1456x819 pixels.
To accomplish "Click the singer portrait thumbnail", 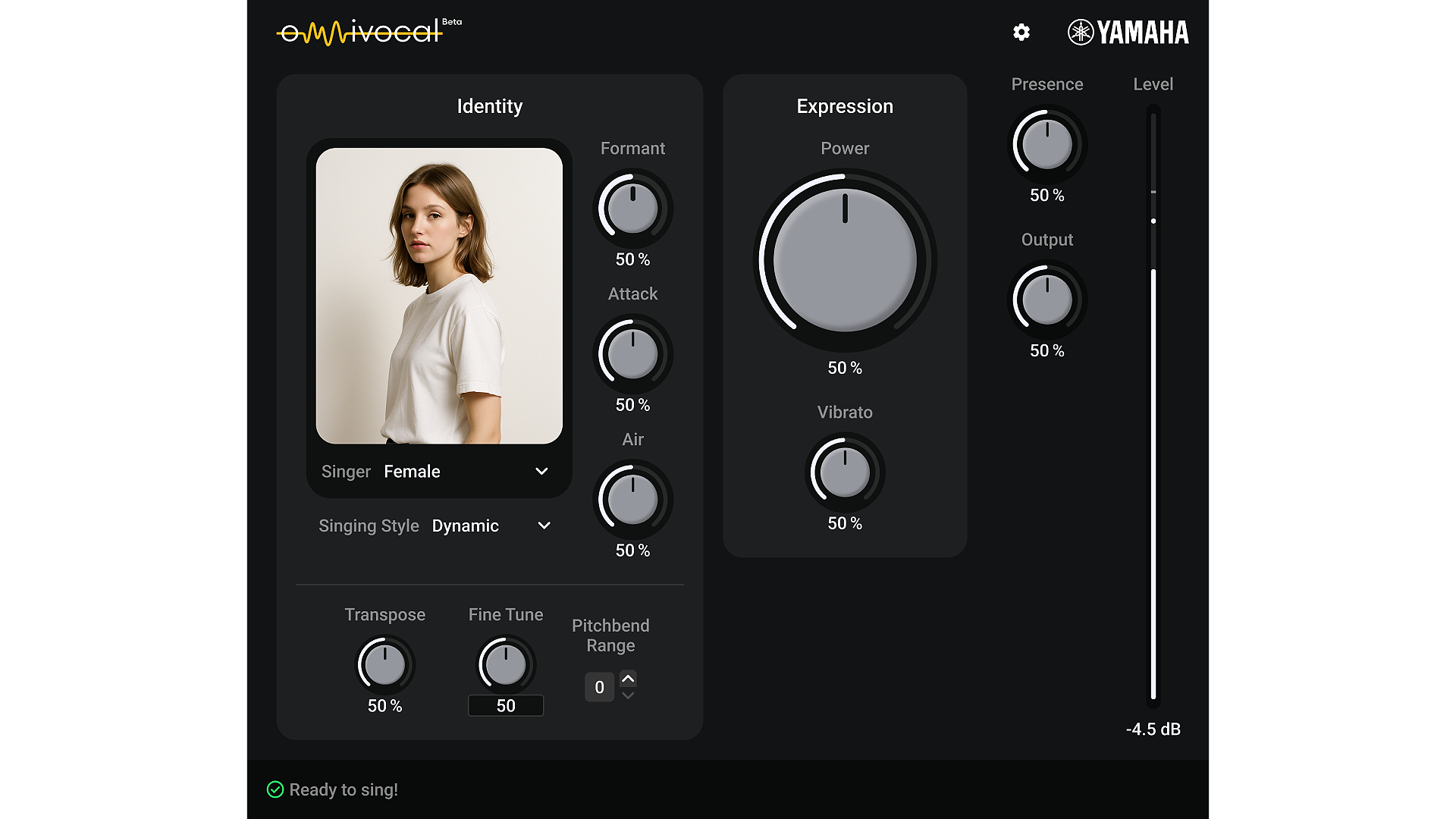I will pos(439,296).
